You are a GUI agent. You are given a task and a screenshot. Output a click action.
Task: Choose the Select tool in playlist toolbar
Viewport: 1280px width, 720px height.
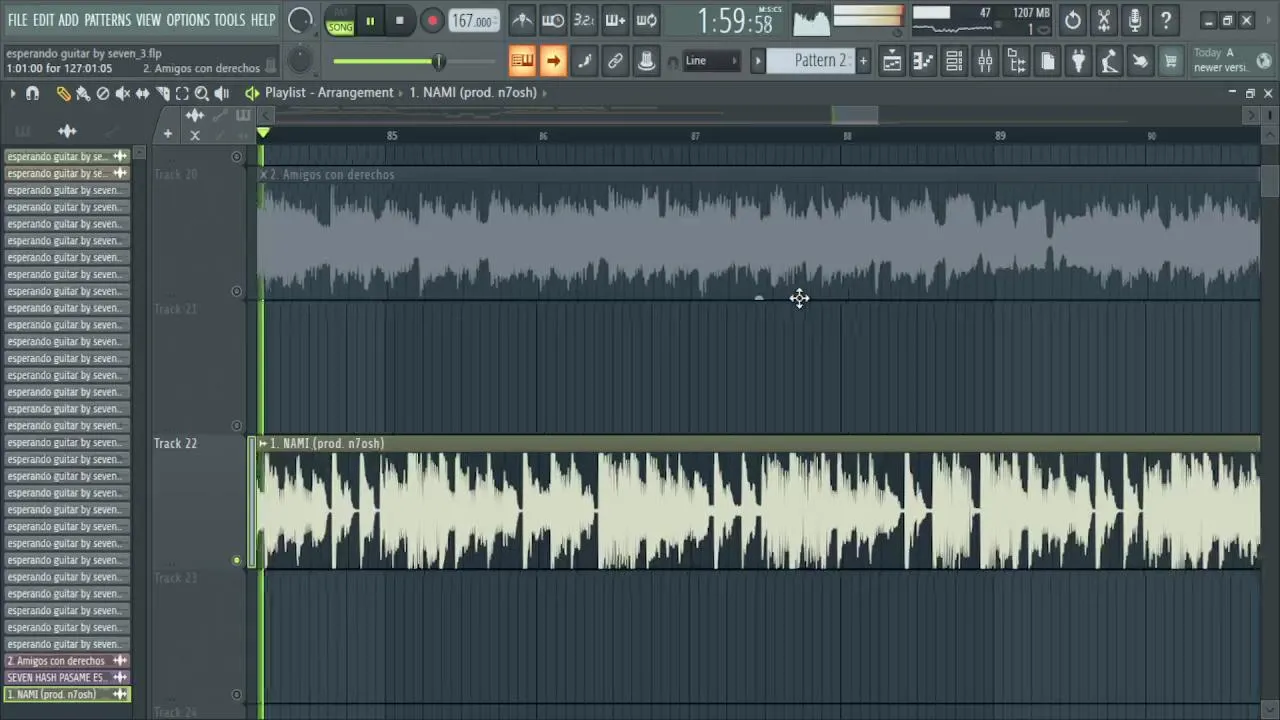[x=182, y=93]
